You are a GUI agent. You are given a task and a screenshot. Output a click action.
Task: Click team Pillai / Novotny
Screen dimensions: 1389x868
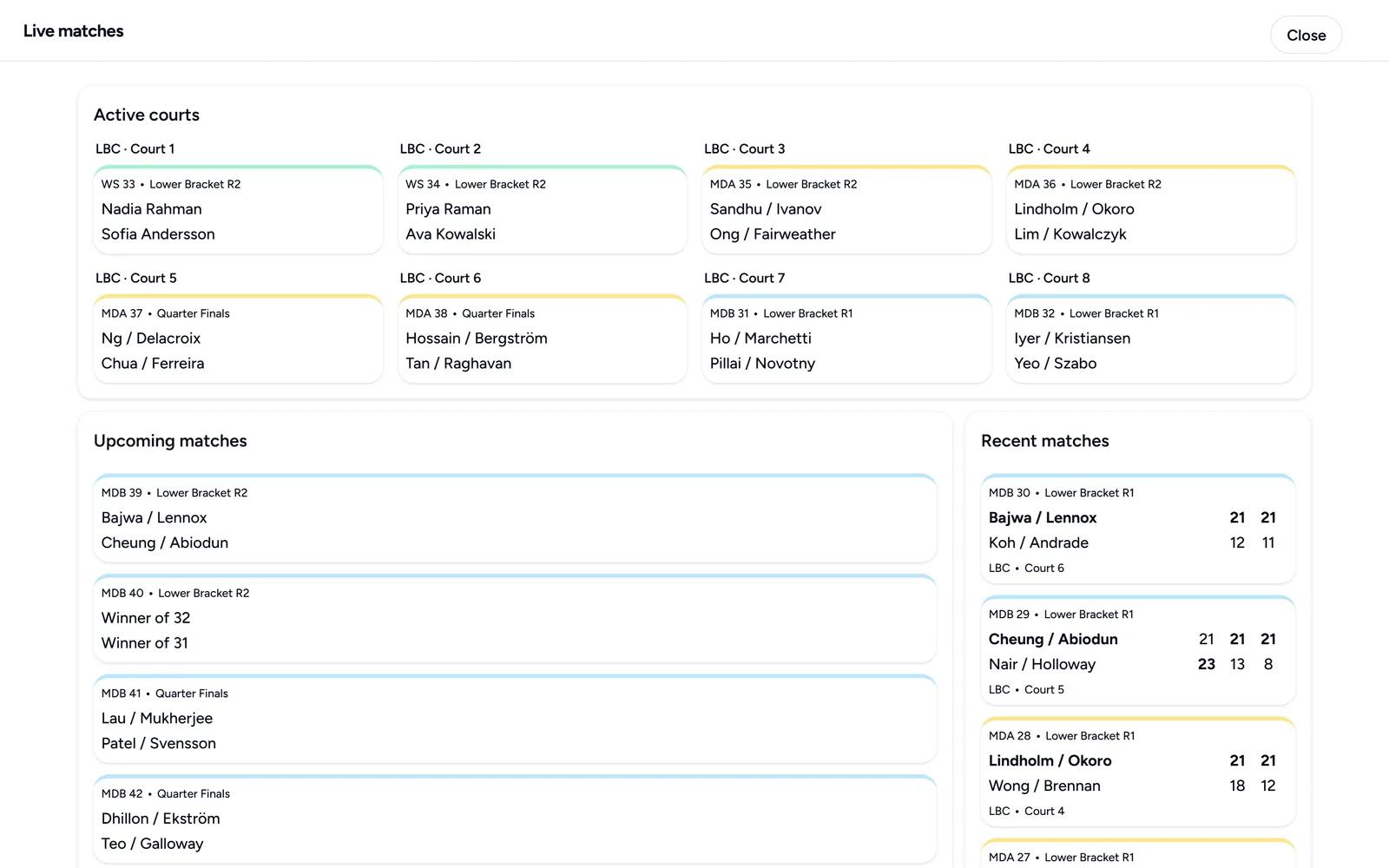(762, 364)
